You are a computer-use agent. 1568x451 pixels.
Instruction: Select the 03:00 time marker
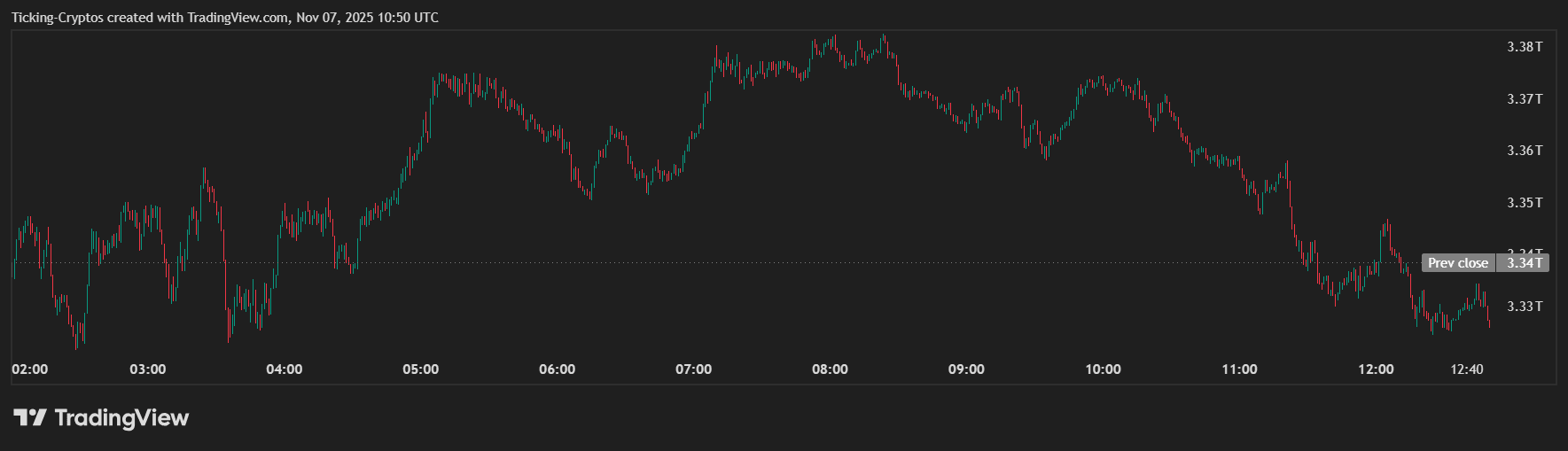(148, 369)
